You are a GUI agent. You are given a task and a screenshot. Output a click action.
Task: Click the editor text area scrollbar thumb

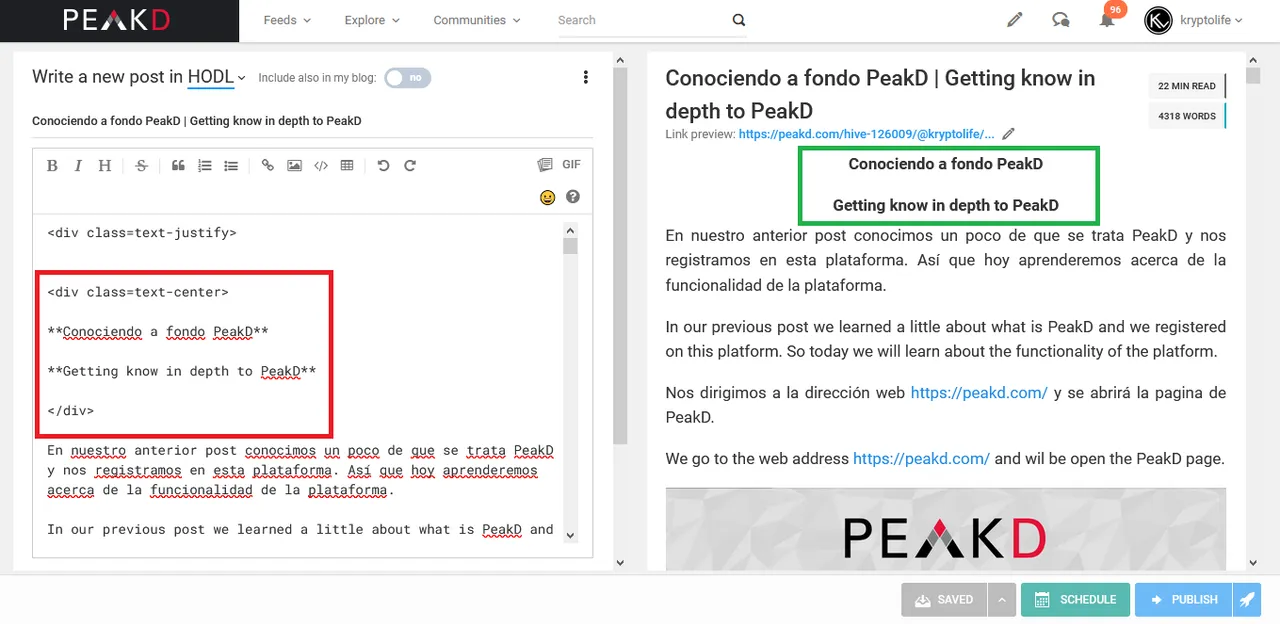570,246
